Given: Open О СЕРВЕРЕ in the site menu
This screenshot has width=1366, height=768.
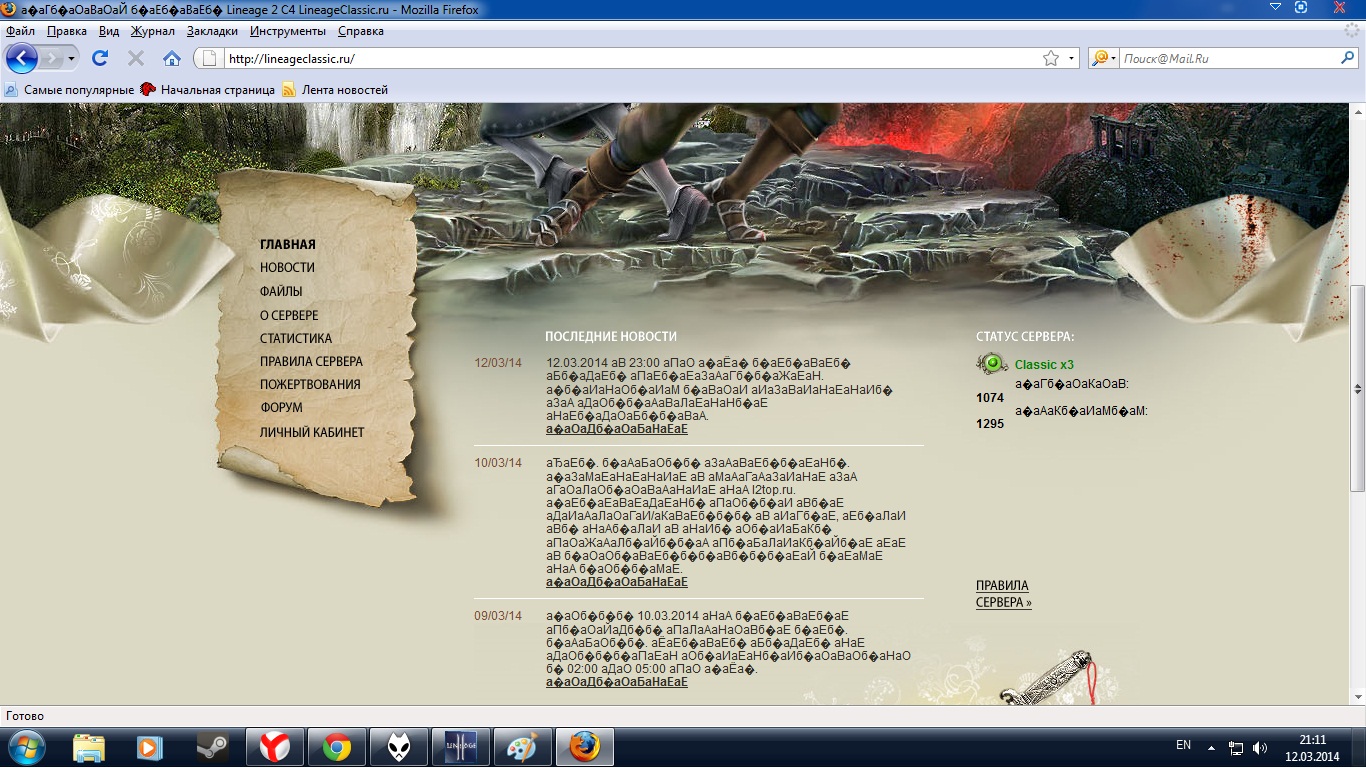Looking at the screenshot, I should click(289, 315).
